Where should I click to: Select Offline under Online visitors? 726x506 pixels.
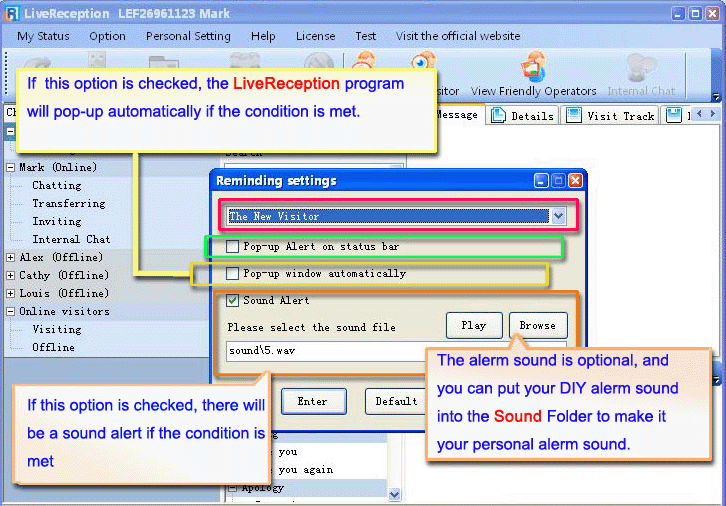[53, 348]
